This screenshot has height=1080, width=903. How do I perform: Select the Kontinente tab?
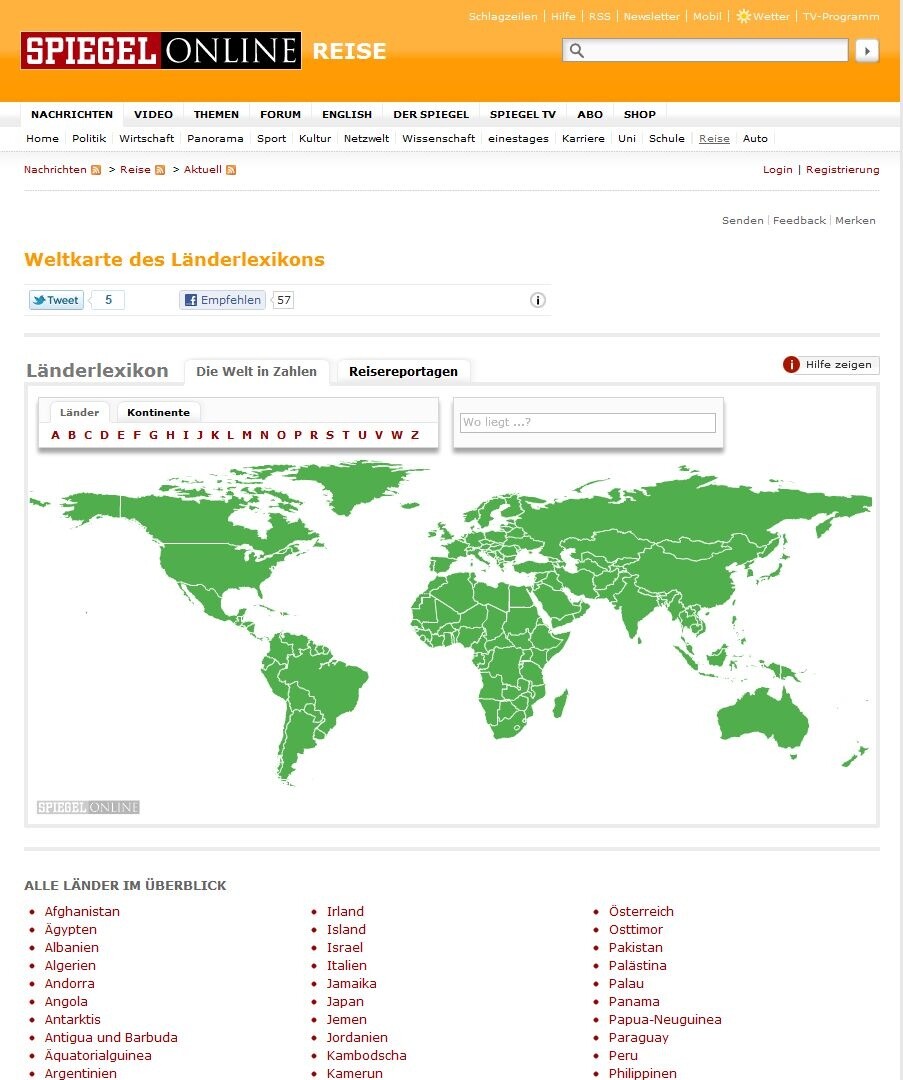point(158,412)
